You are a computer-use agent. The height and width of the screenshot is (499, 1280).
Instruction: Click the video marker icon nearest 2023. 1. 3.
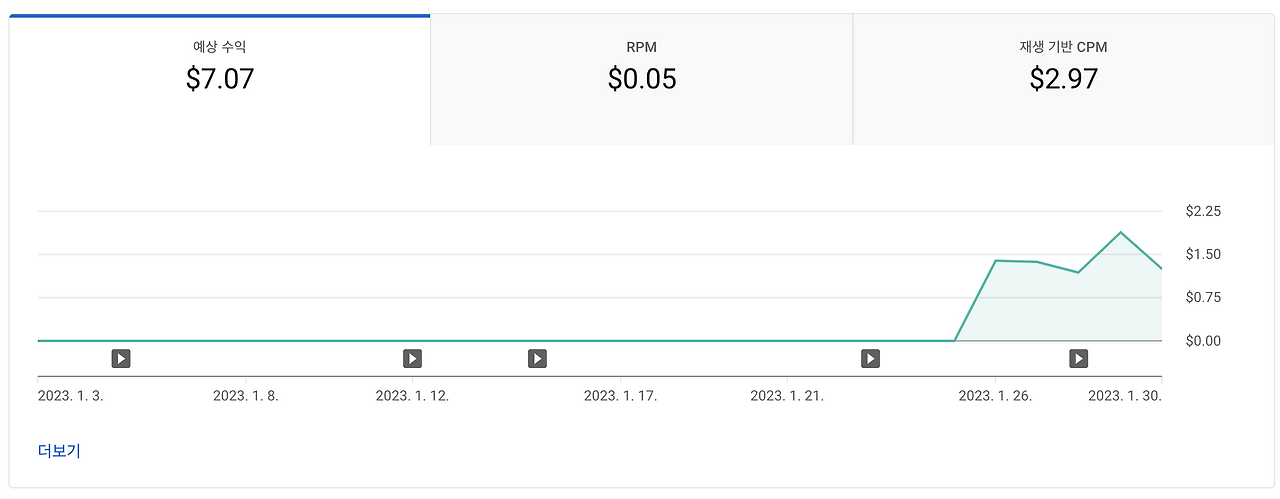point(121,358)
